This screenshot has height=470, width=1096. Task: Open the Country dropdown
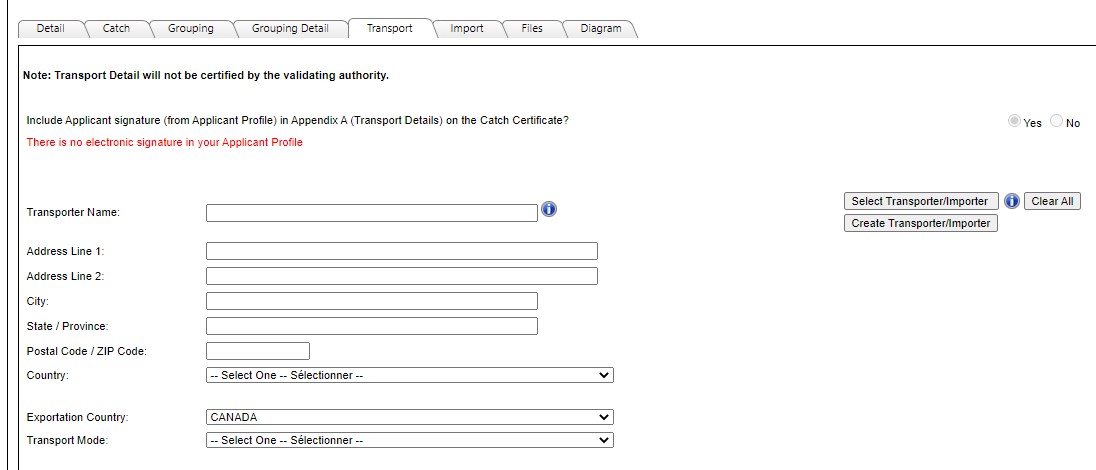pyautogui.click(x=410, y=375)
